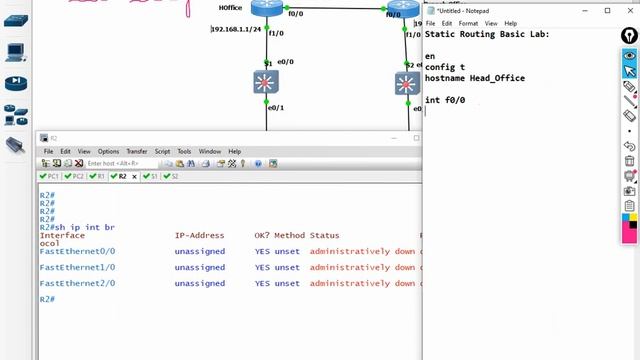This screenshot has height=360, width=640.
Task: Choose the pen size dot in annotation bar
Action: 629,131
